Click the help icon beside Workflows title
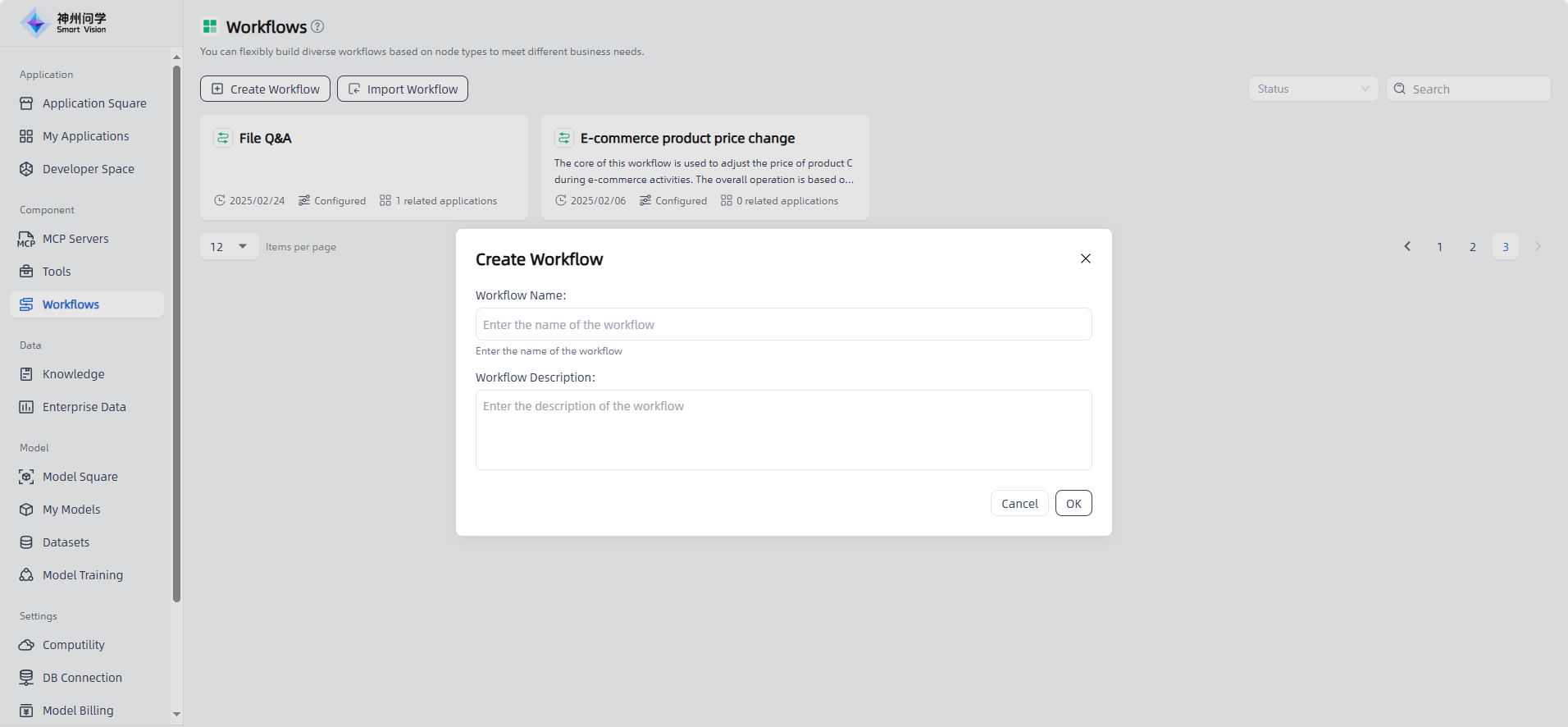 pos(317,26)
